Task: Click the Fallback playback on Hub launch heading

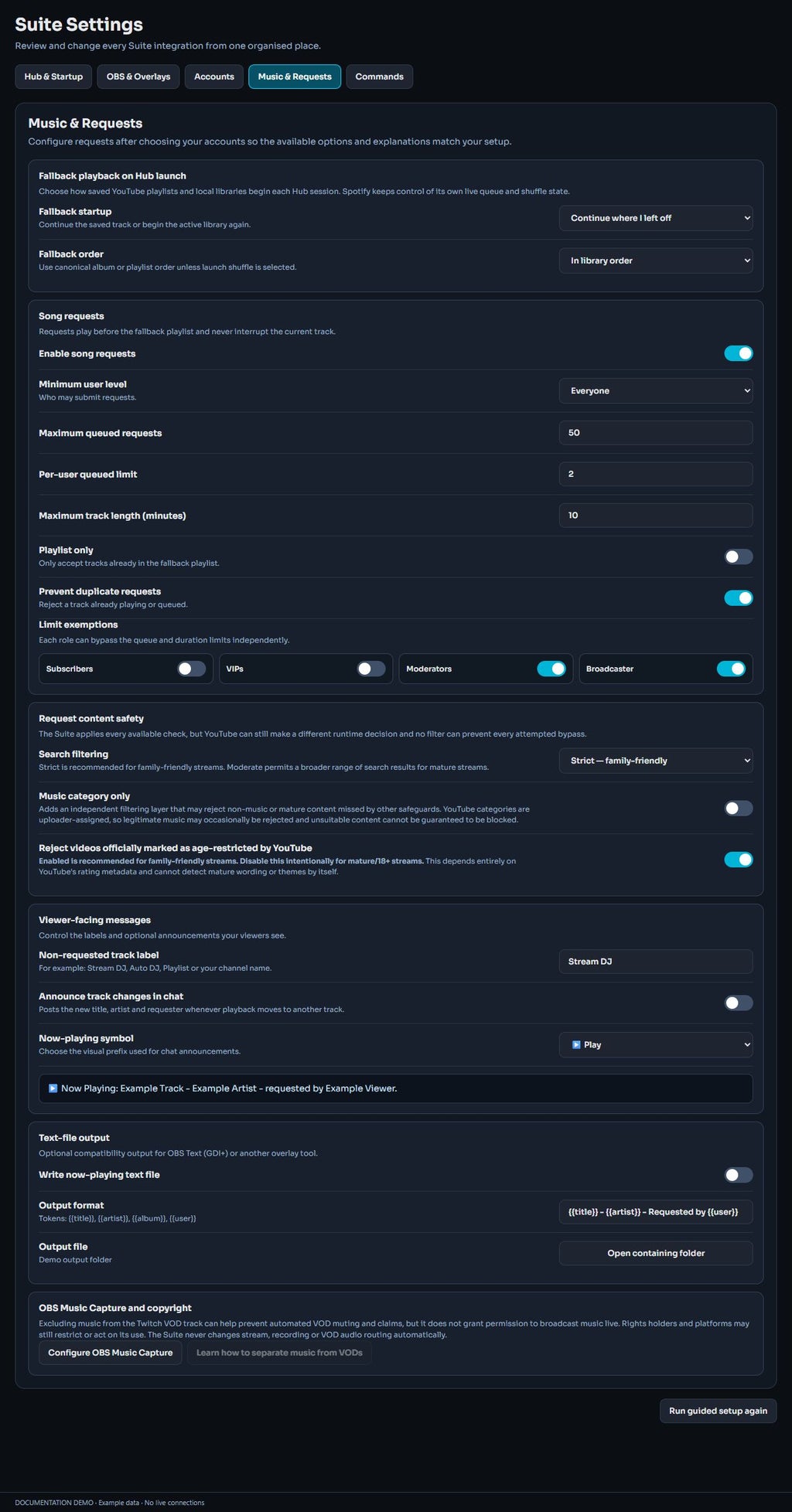Action: click(112, 176)
